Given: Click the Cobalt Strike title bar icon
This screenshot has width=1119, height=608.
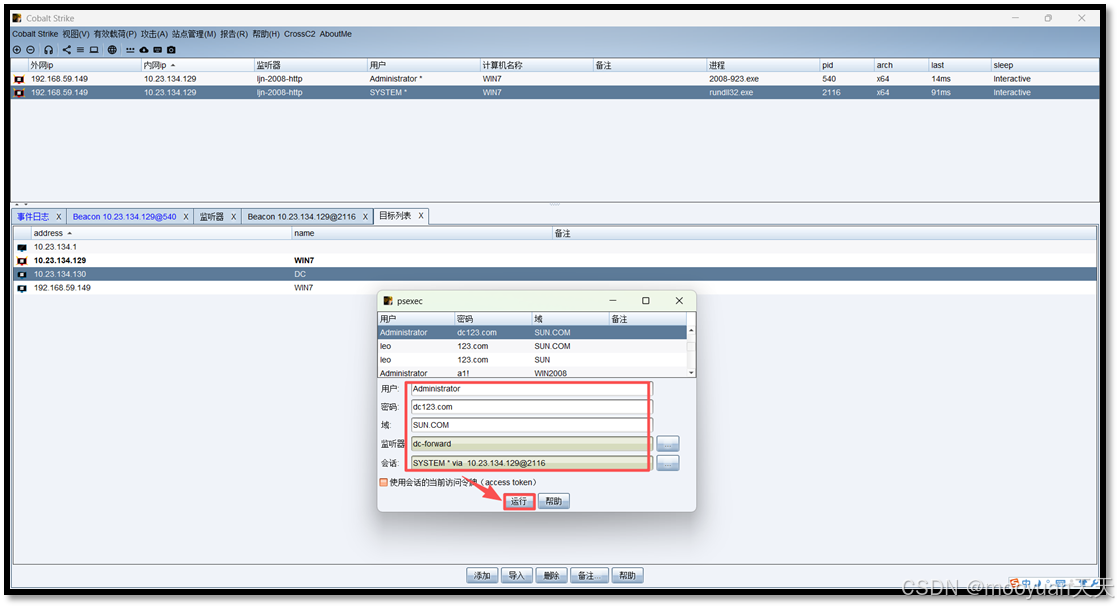Looking at the screenshot, I should [17, 18].
